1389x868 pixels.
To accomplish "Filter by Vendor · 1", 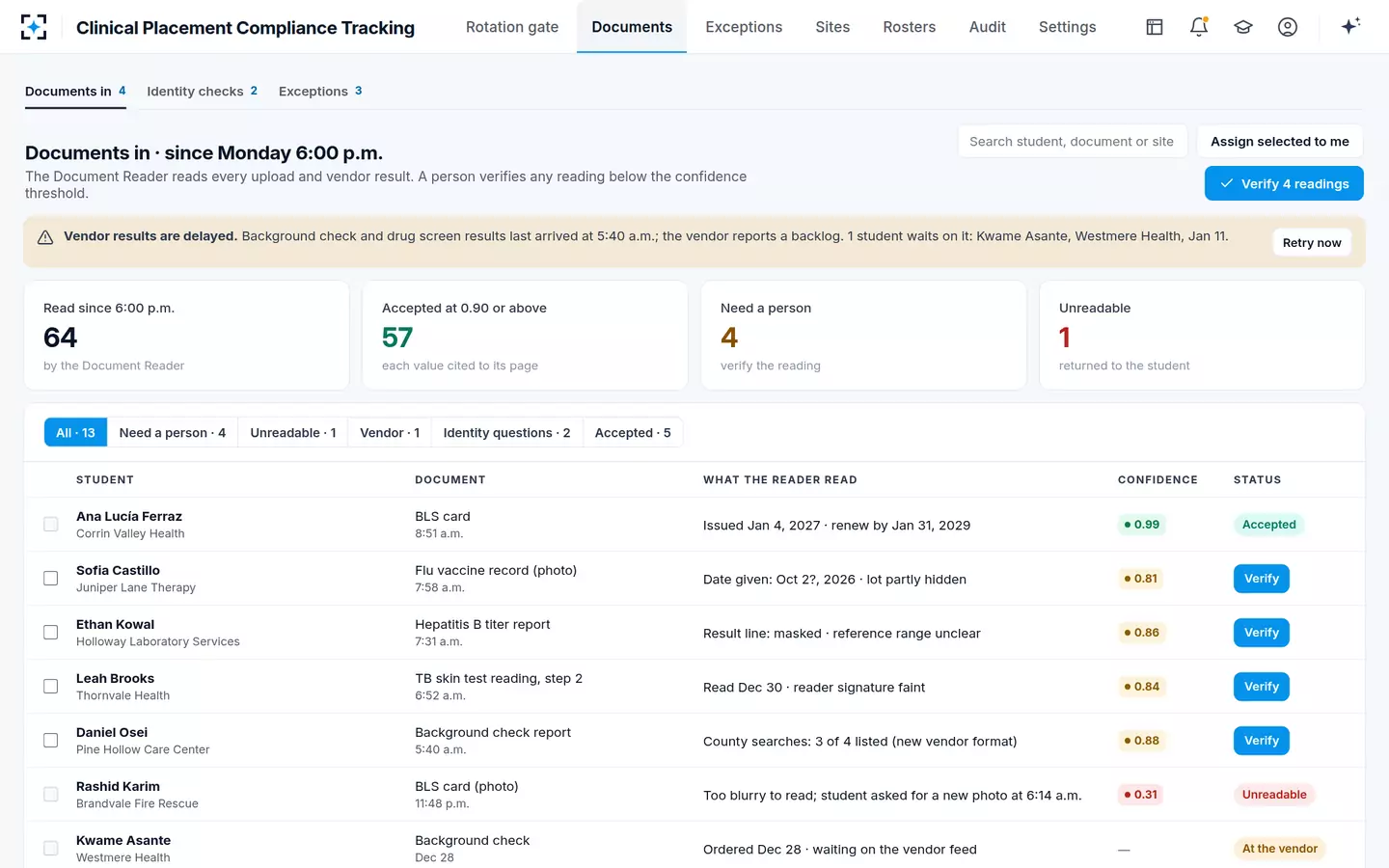I will [x=390, y=433].
